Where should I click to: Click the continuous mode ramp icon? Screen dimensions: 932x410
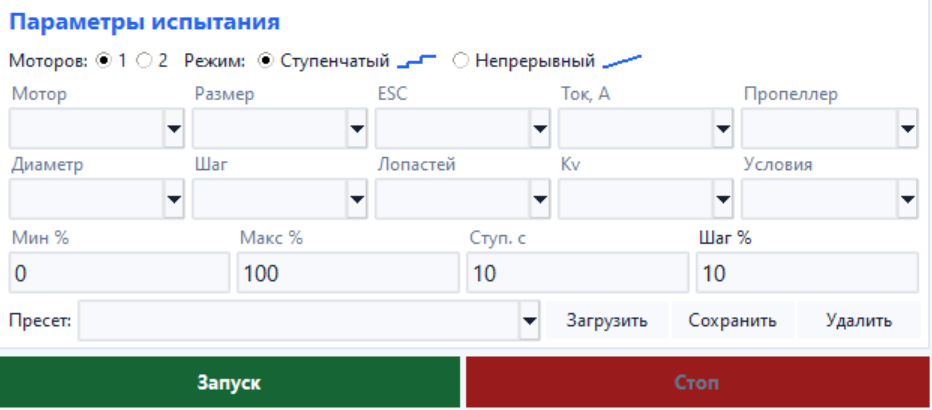tap(622, 61)
